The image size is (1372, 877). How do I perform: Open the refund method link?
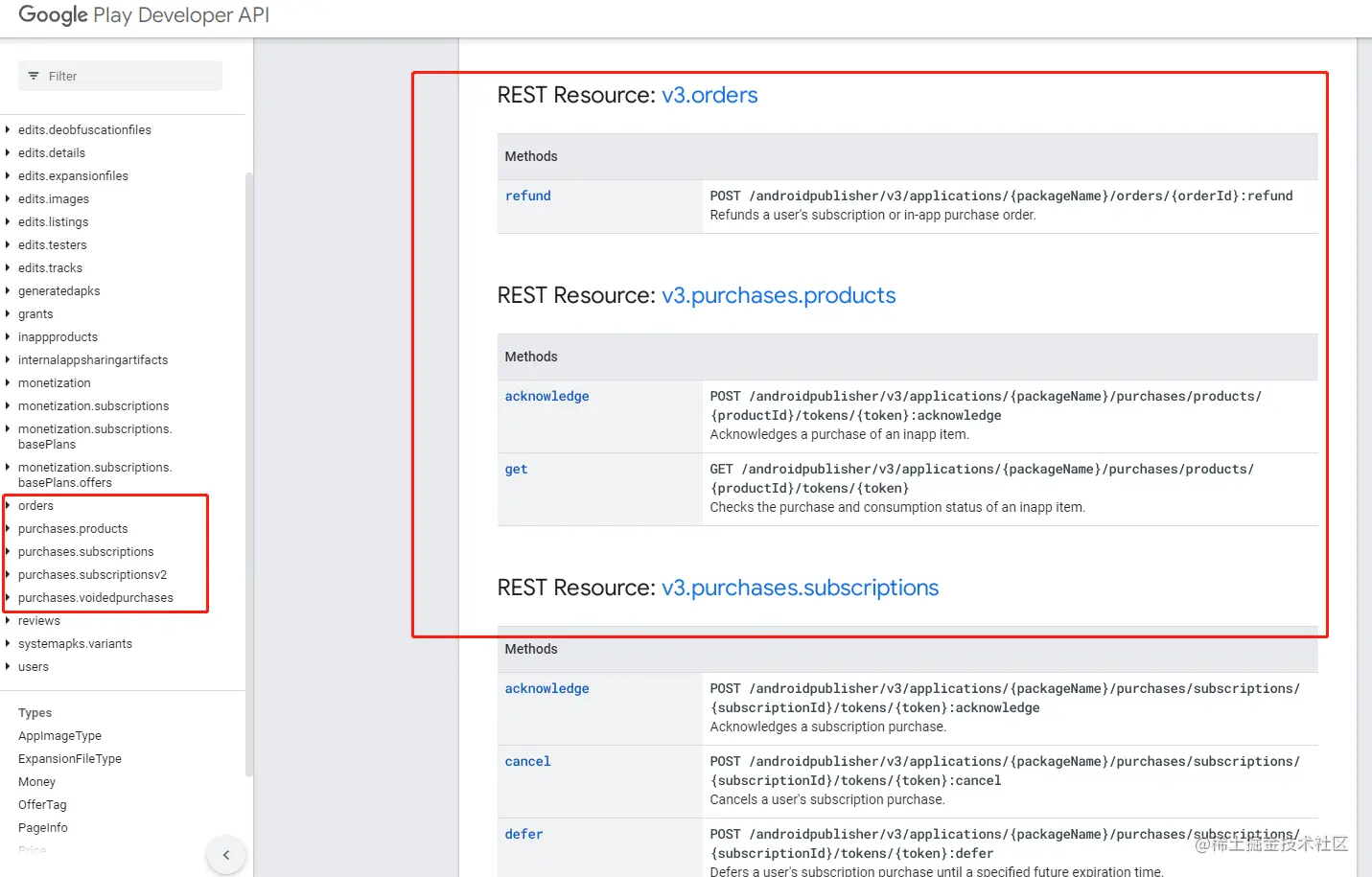pos(528,196)
